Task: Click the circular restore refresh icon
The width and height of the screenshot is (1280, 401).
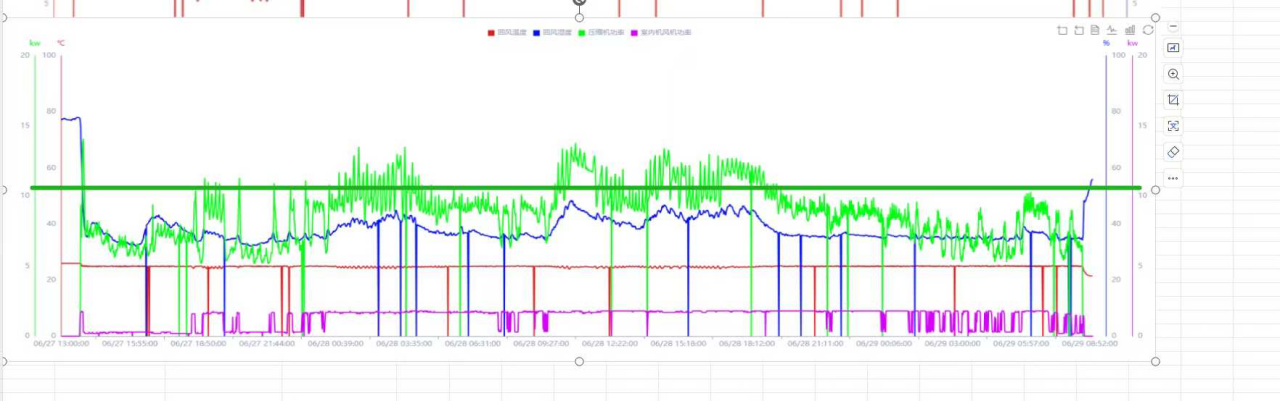Action: coord(1147,31)
